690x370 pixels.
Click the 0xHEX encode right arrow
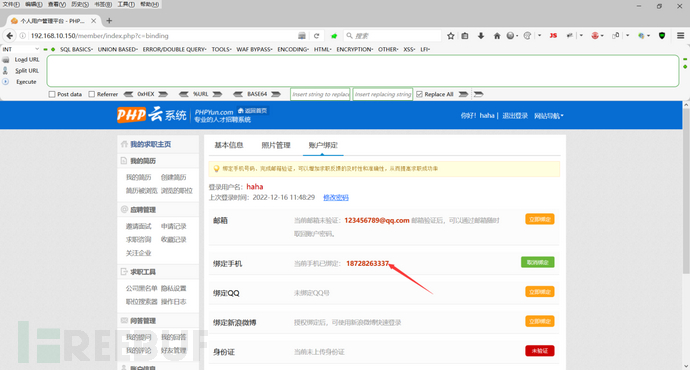pos(163,94)
